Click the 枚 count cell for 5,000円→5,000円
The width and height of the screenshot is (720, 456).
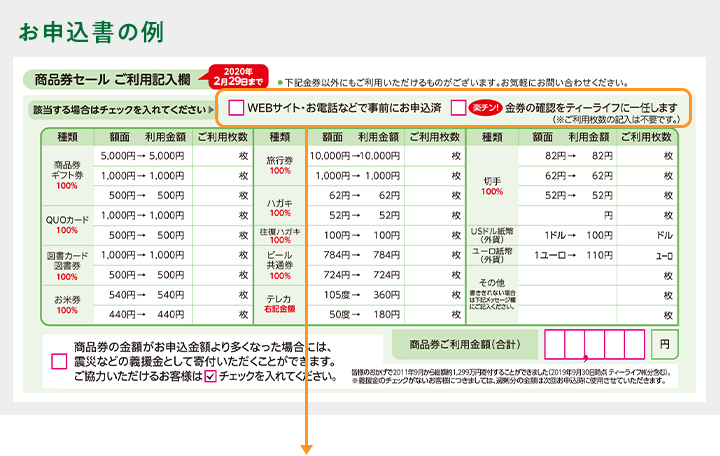[x=223, y=156]
